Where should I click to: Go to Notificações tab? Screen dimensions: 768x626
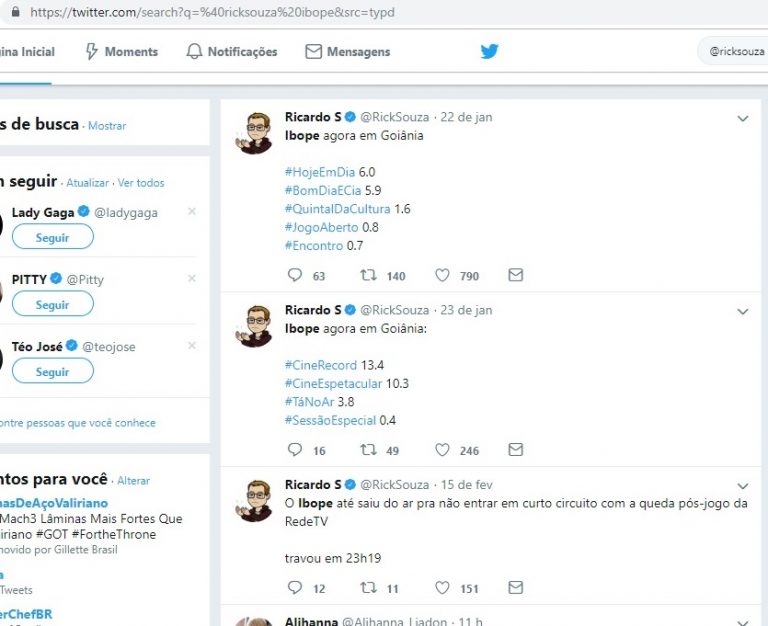pyautogui.click(x=232, y=52)
